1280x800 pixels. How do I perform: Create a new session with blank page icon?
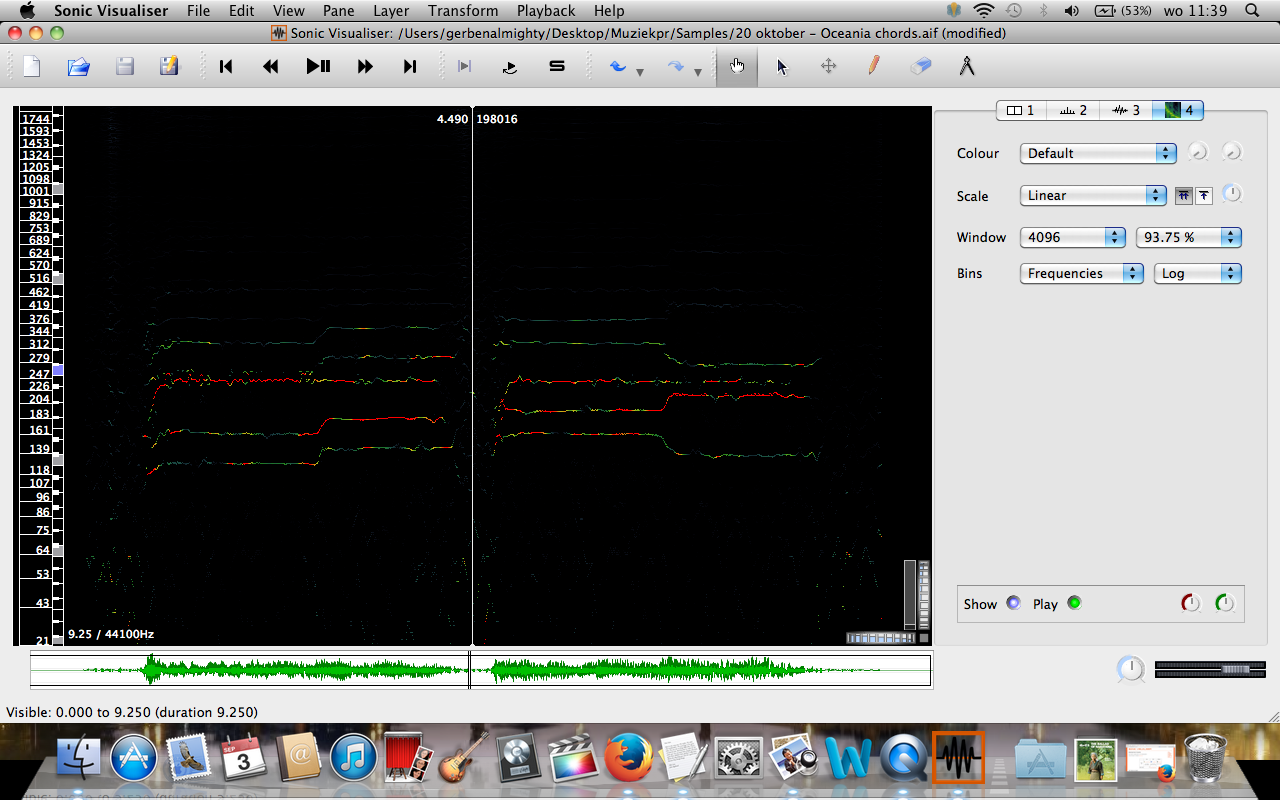click(x=32, y=66)
